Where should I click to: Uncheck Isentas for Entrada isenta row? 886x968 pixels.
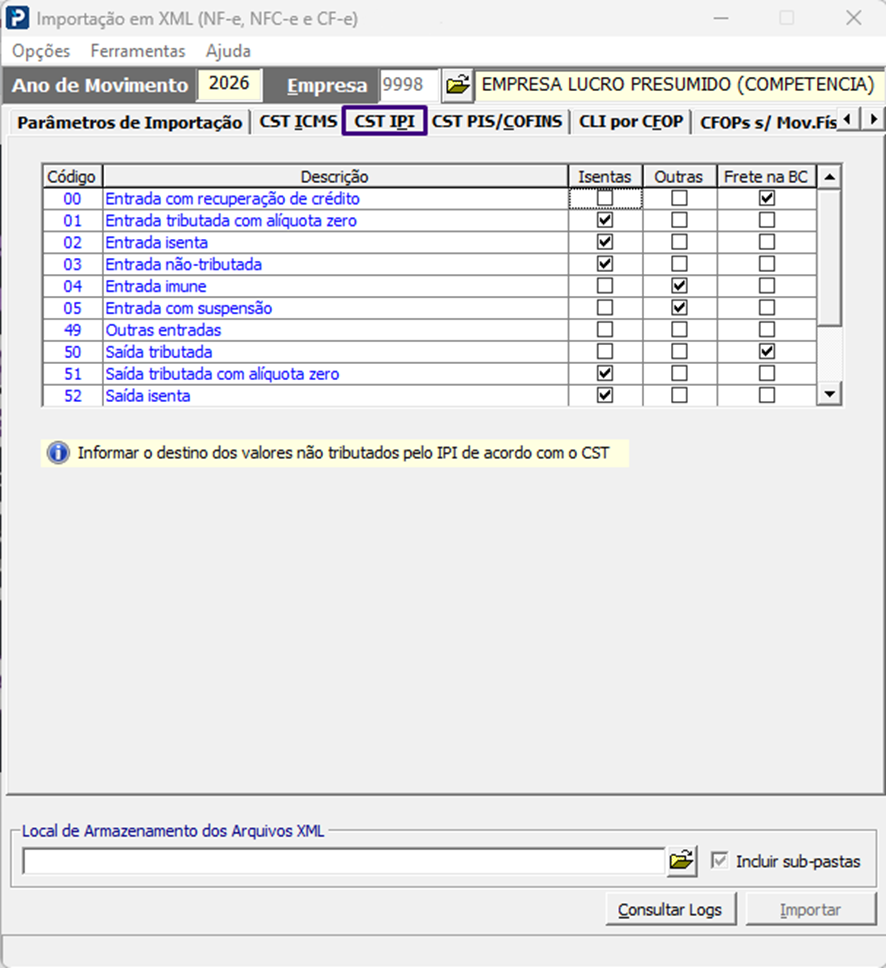[x=605, y=242]
